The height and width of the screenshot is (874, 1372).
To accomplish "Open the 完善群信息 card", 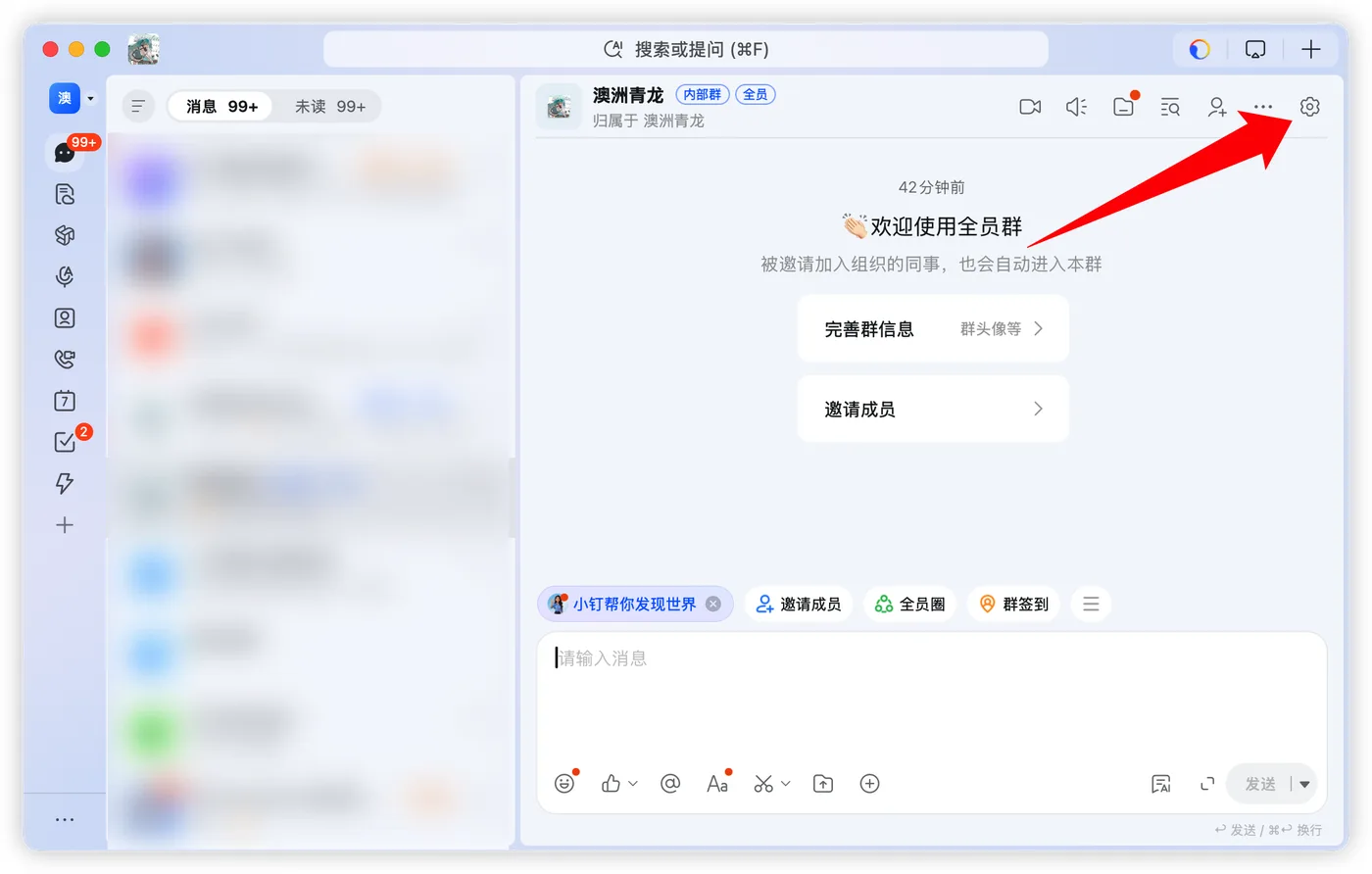I will [933, 329].
